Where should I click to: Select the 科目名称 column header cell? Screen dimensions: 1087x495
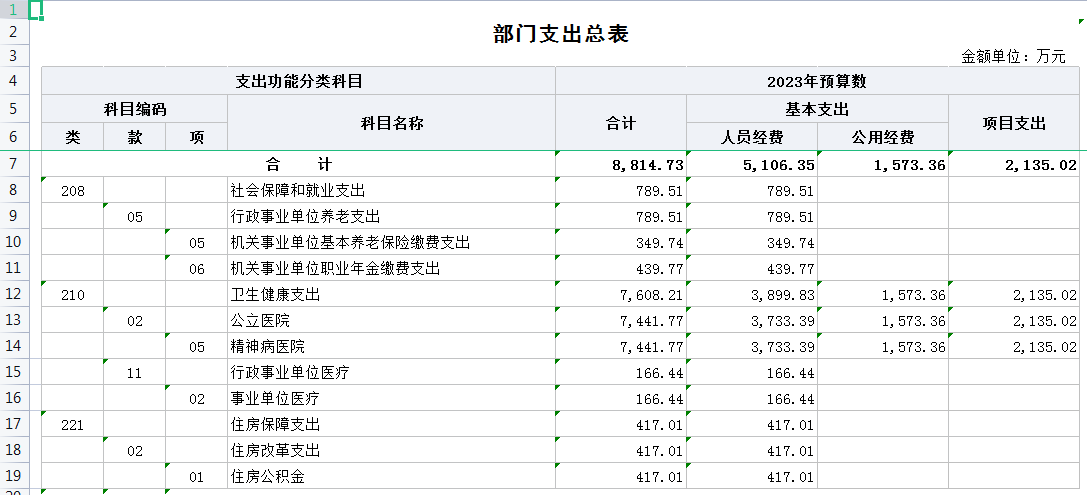point(391,123)
